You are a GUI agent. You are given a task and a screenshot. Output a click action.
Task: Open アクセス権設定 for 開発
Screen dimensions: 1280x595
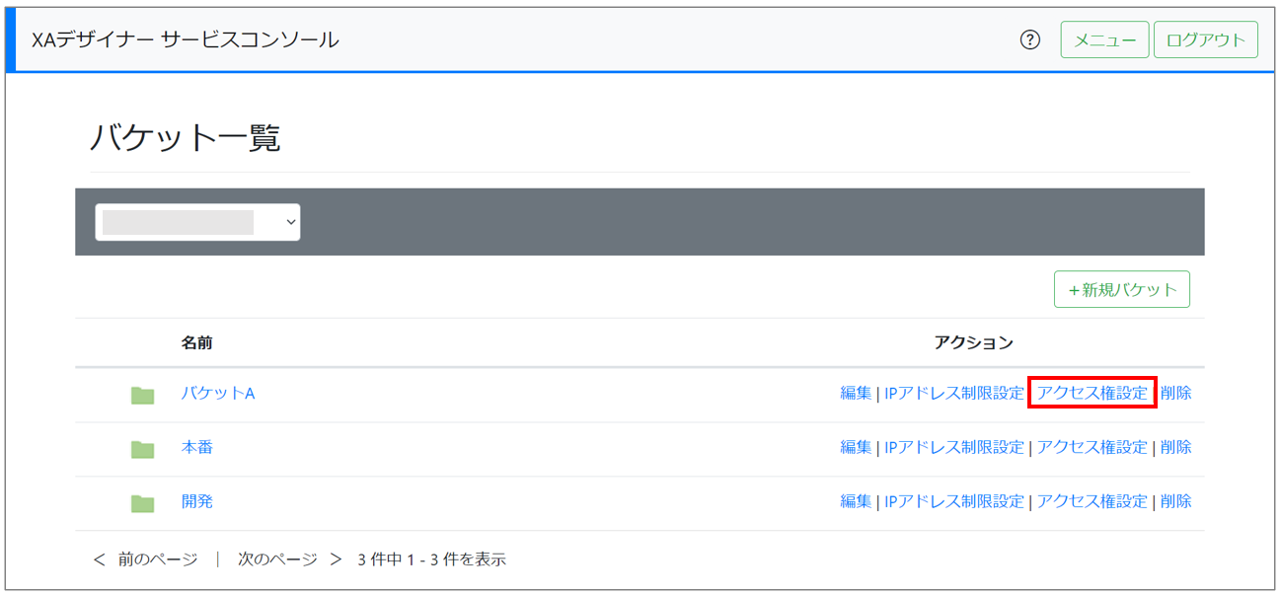tap(1092, 501)
